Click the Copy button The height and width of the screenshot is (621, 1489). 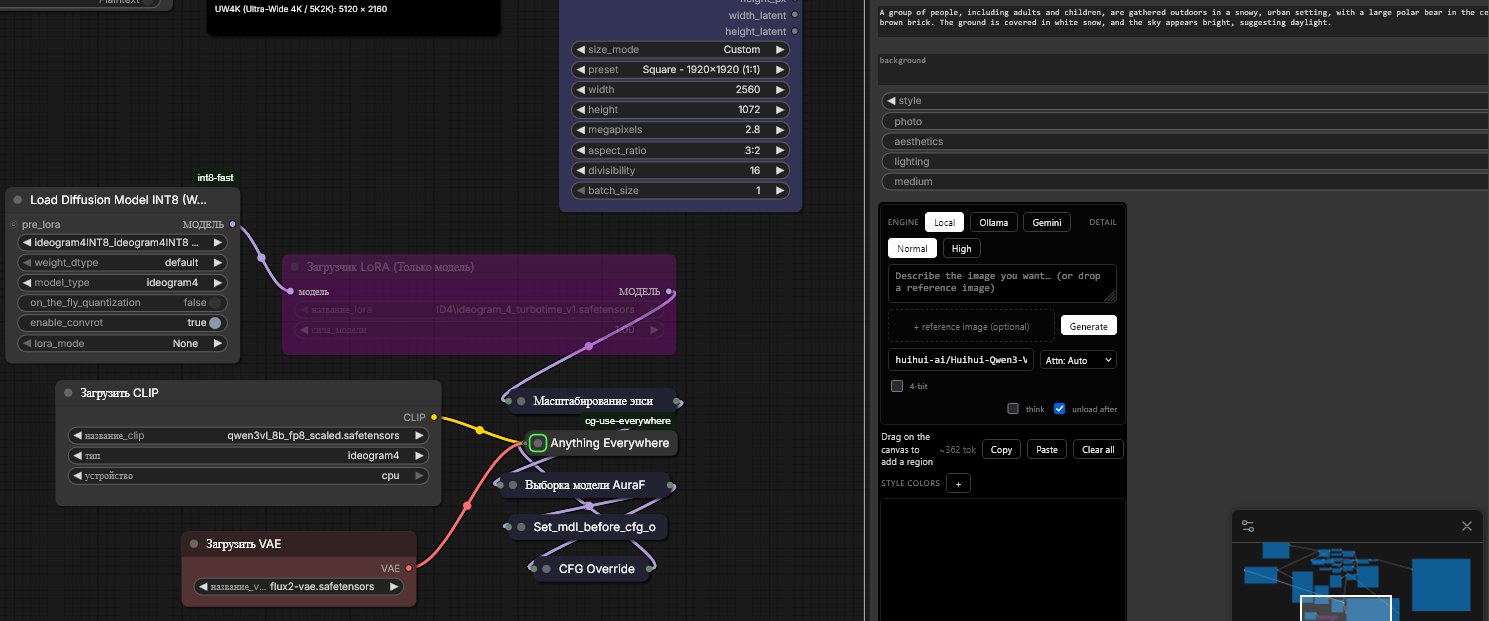click(x=1001, y=449)
